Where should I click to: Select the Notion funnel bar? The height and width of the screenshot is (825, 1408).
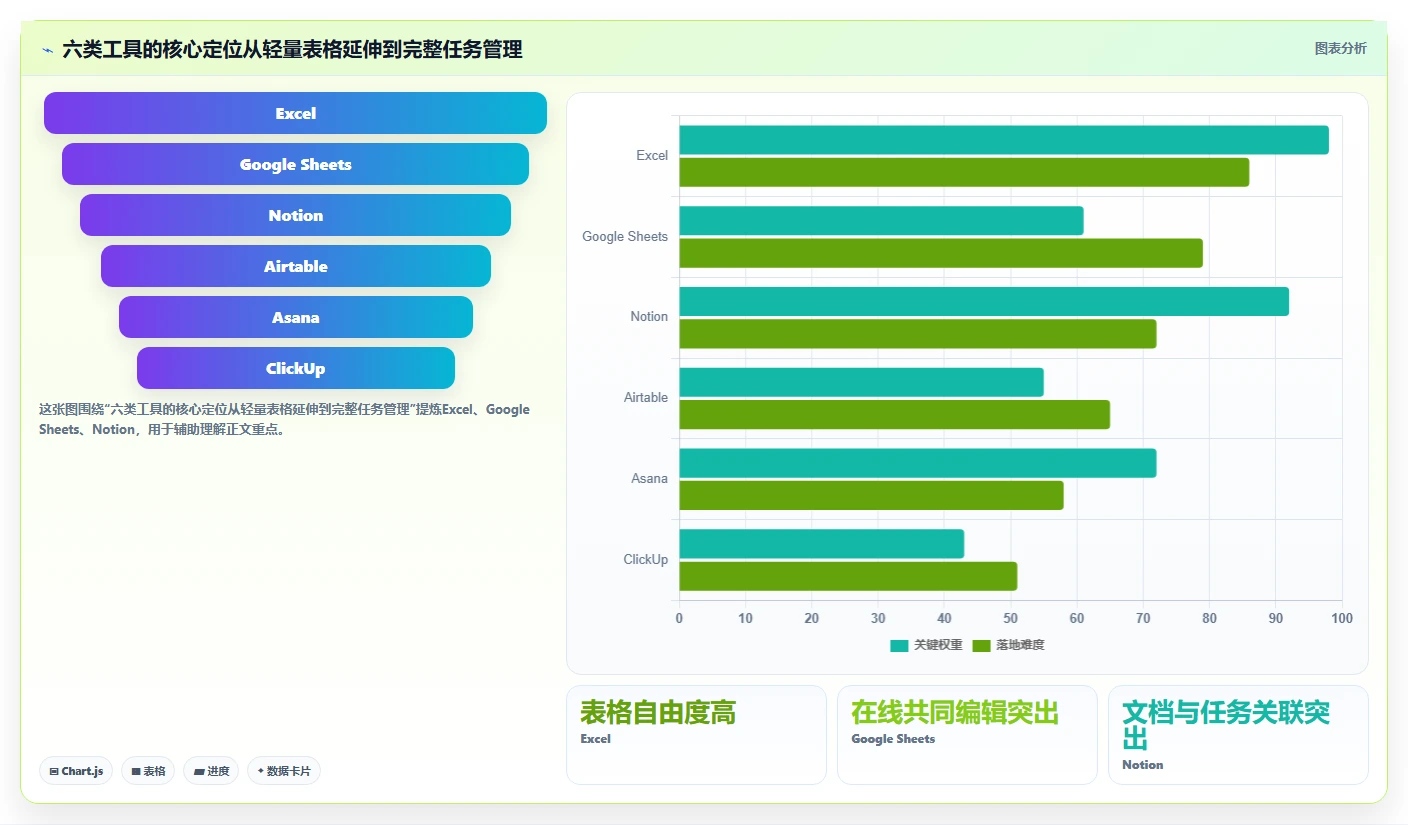click(x=295, y=215)
